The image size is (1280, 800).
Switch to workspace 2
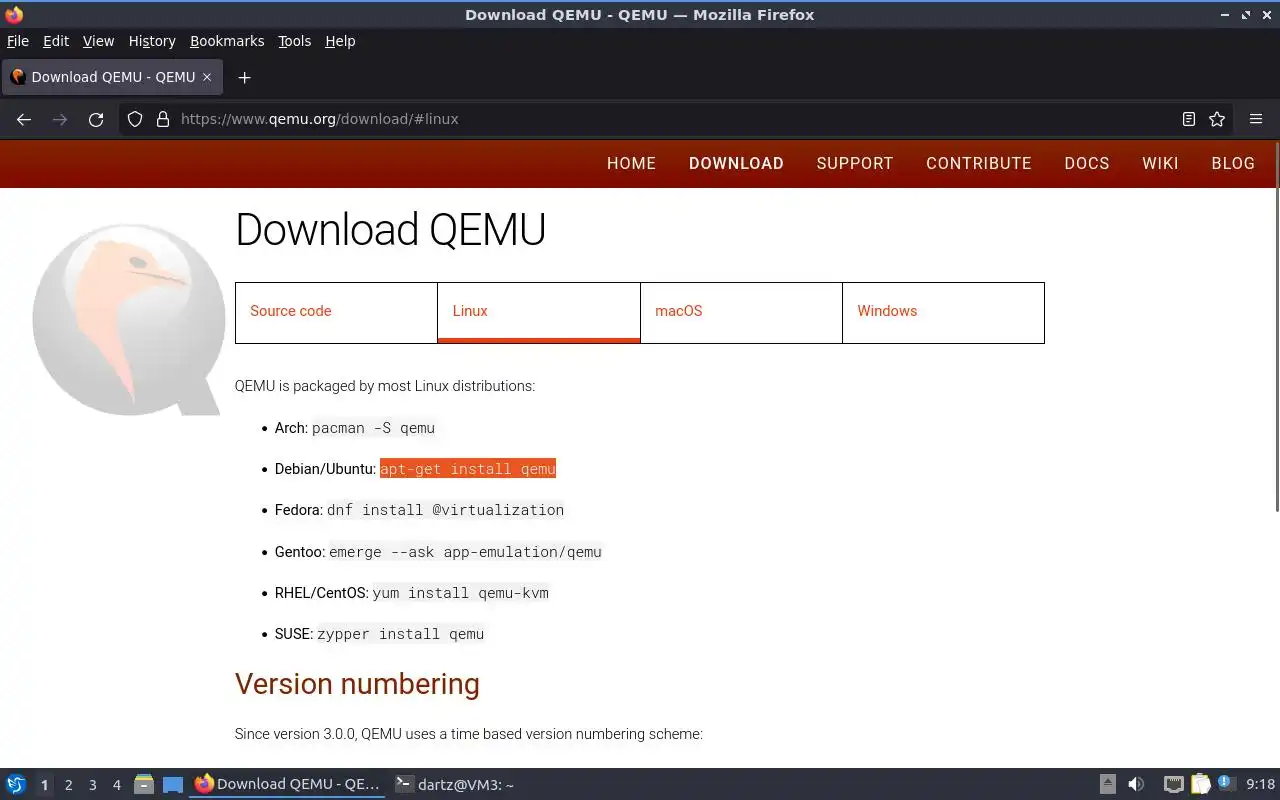68,785
